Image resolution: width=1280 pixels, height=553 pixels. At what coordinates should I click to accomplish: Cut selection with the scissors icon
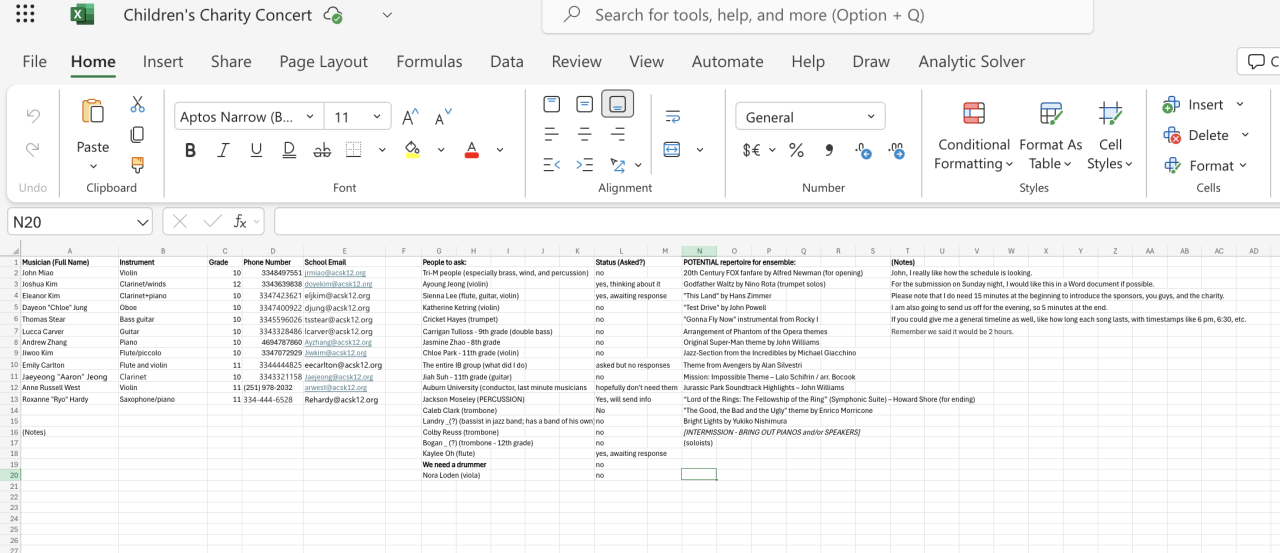pyautogui.click(x=138, y=104)
